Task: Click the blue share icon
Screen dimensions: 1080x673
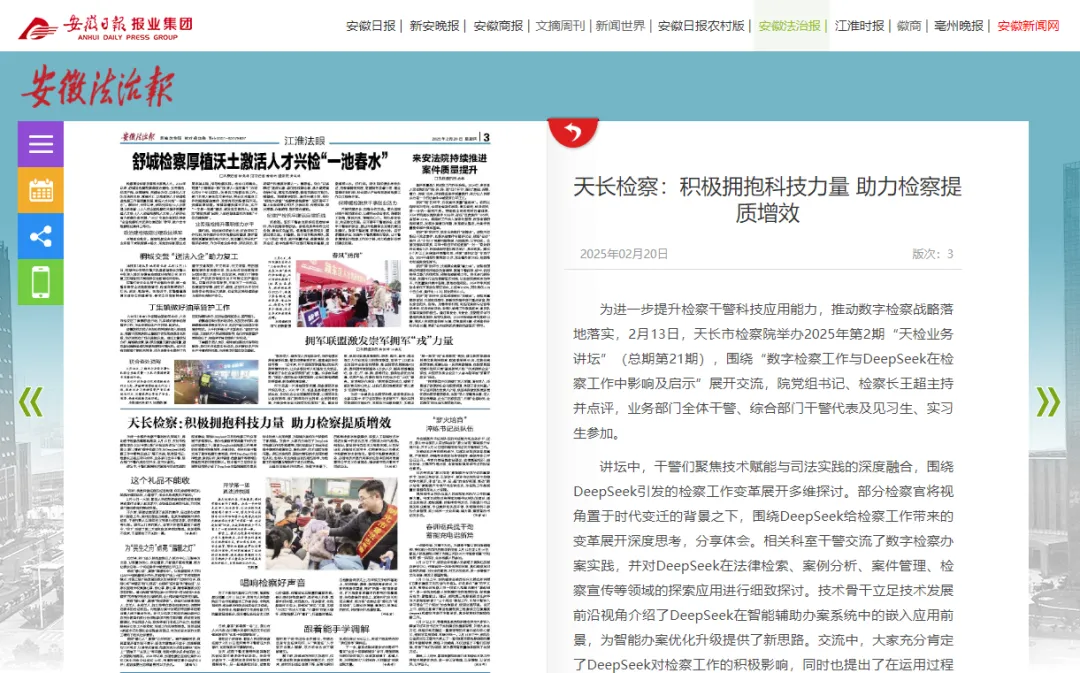Action: (41, 236)
